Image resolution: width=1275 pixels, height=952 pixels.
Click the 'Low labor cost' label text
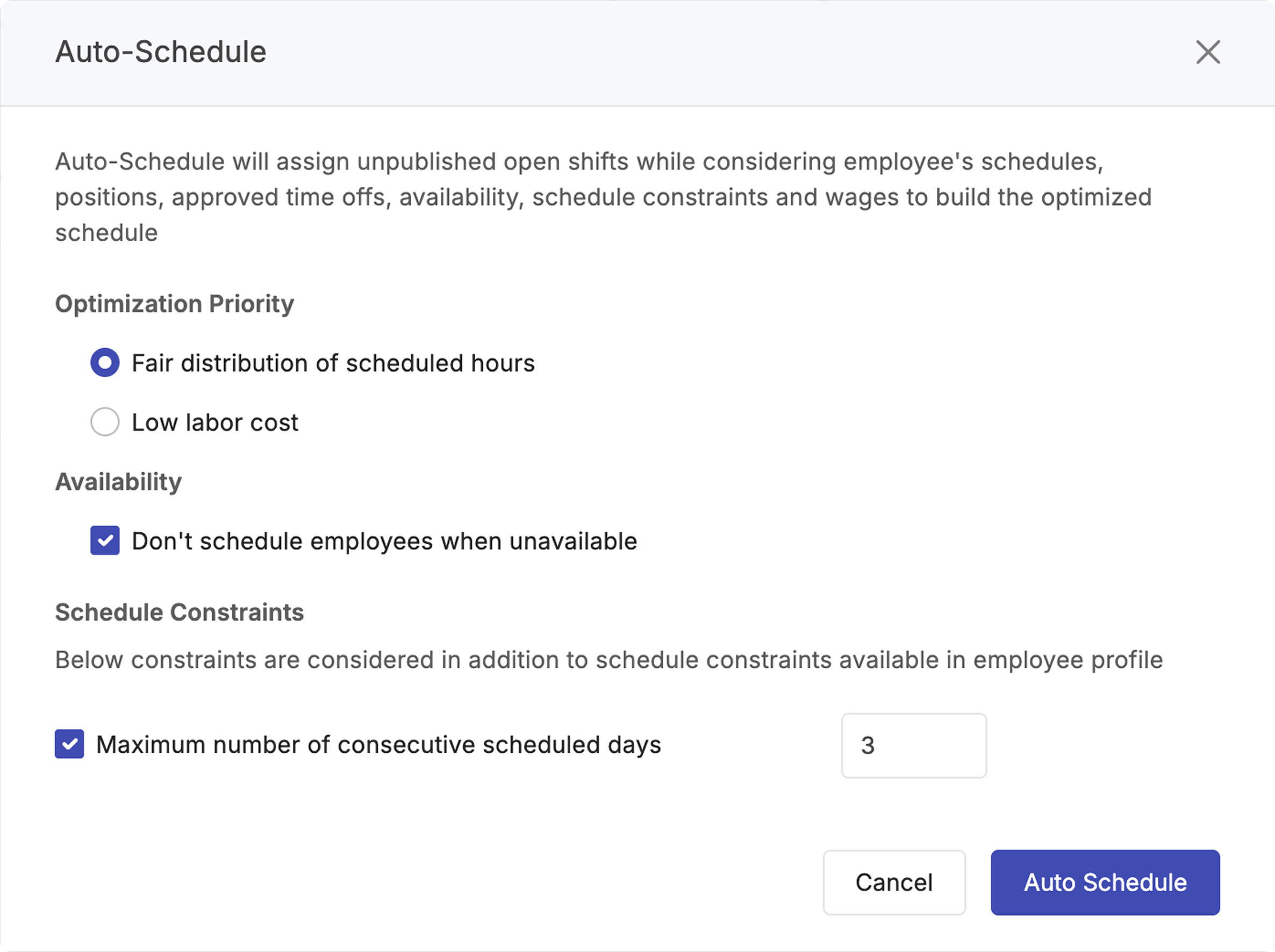coord(215,423)
